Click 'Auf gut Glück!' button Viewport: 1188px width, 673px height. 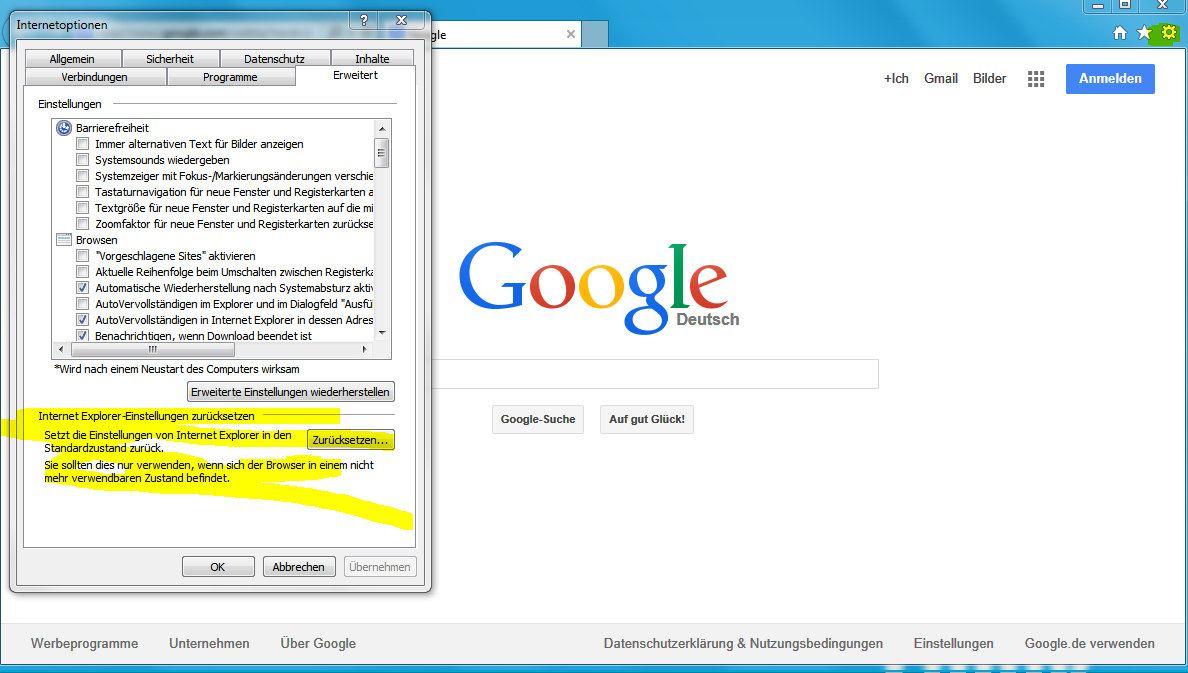pyautogui.click(x=647, y=419)
